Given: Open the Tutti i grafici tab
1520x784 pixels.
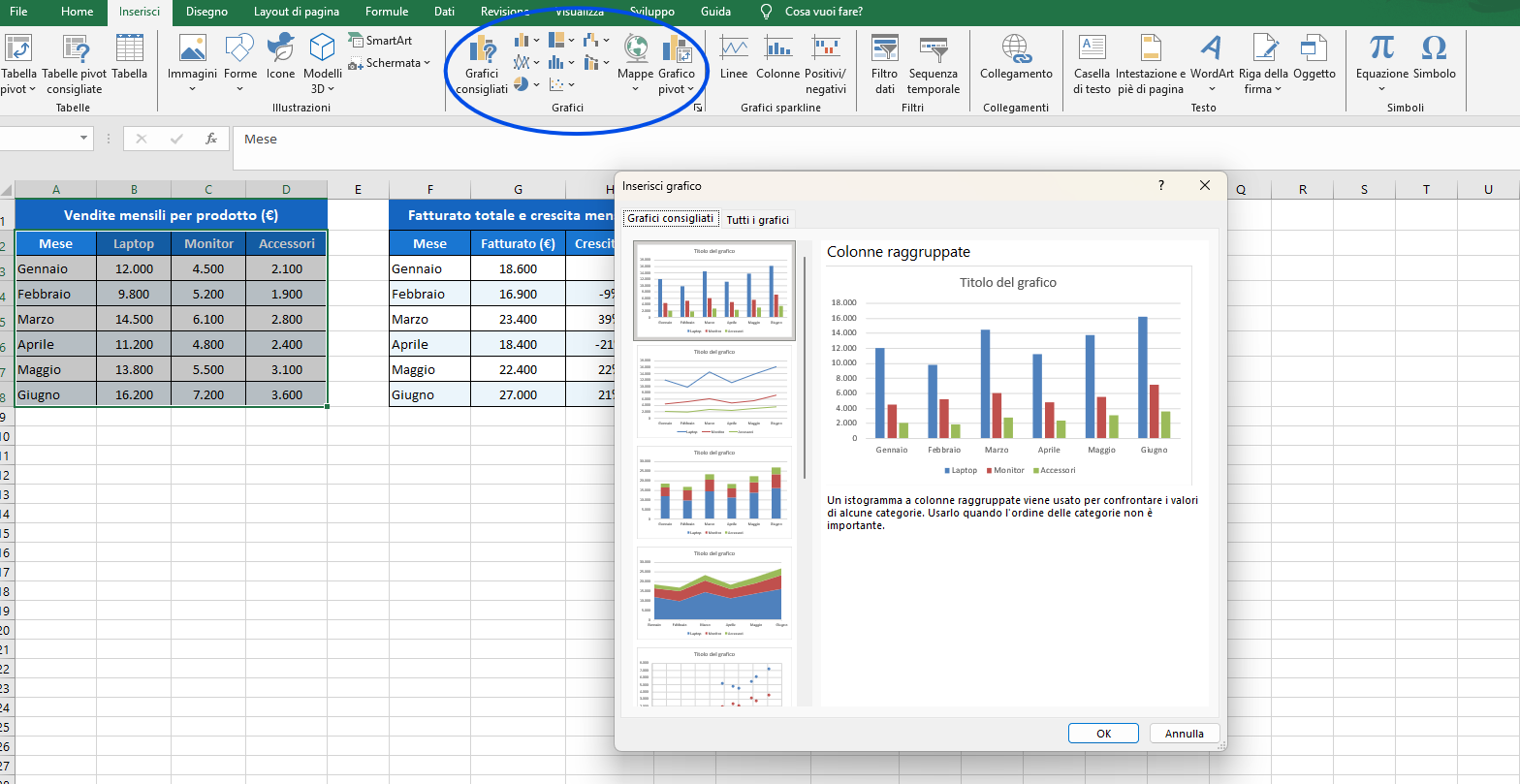Looking at the screenshot, I should 758,220.
